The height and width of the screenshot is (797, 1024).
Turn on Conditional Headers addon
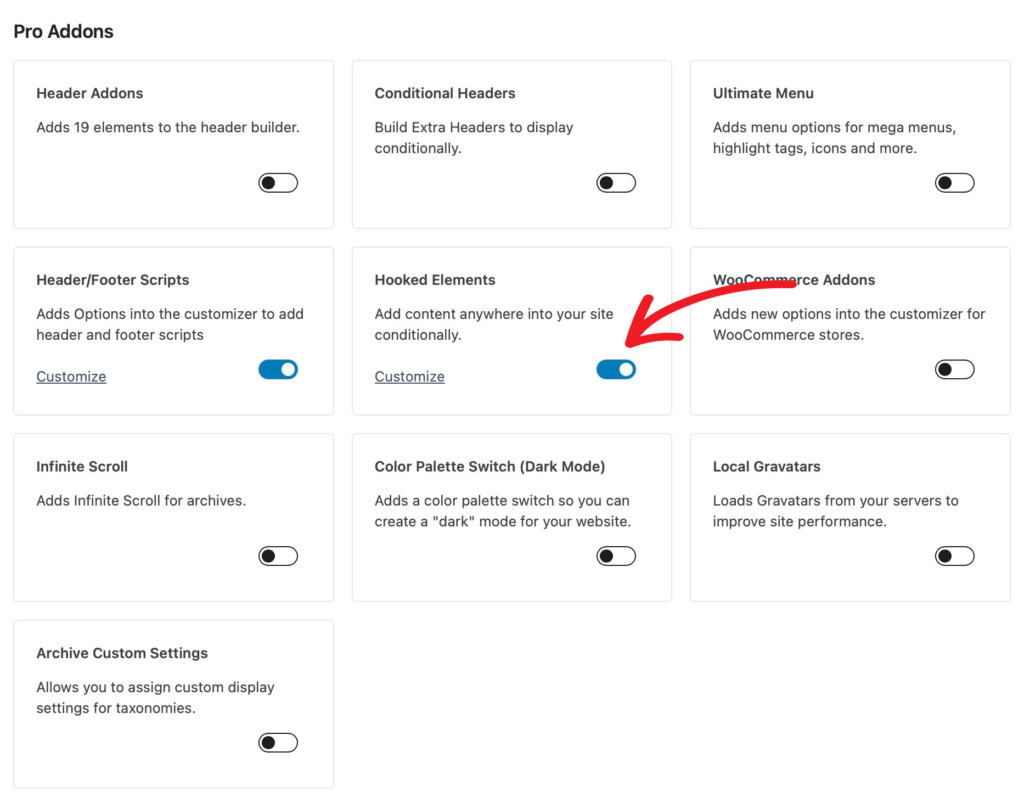click(616, 183)
